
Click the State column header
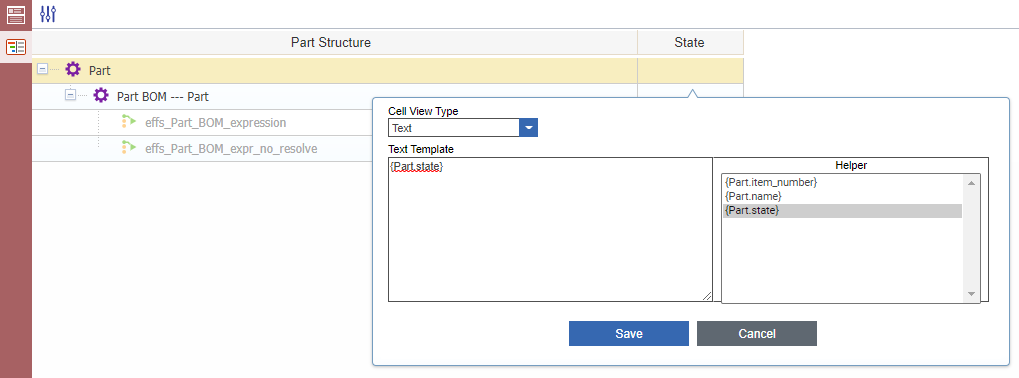[x=690, y=42]
